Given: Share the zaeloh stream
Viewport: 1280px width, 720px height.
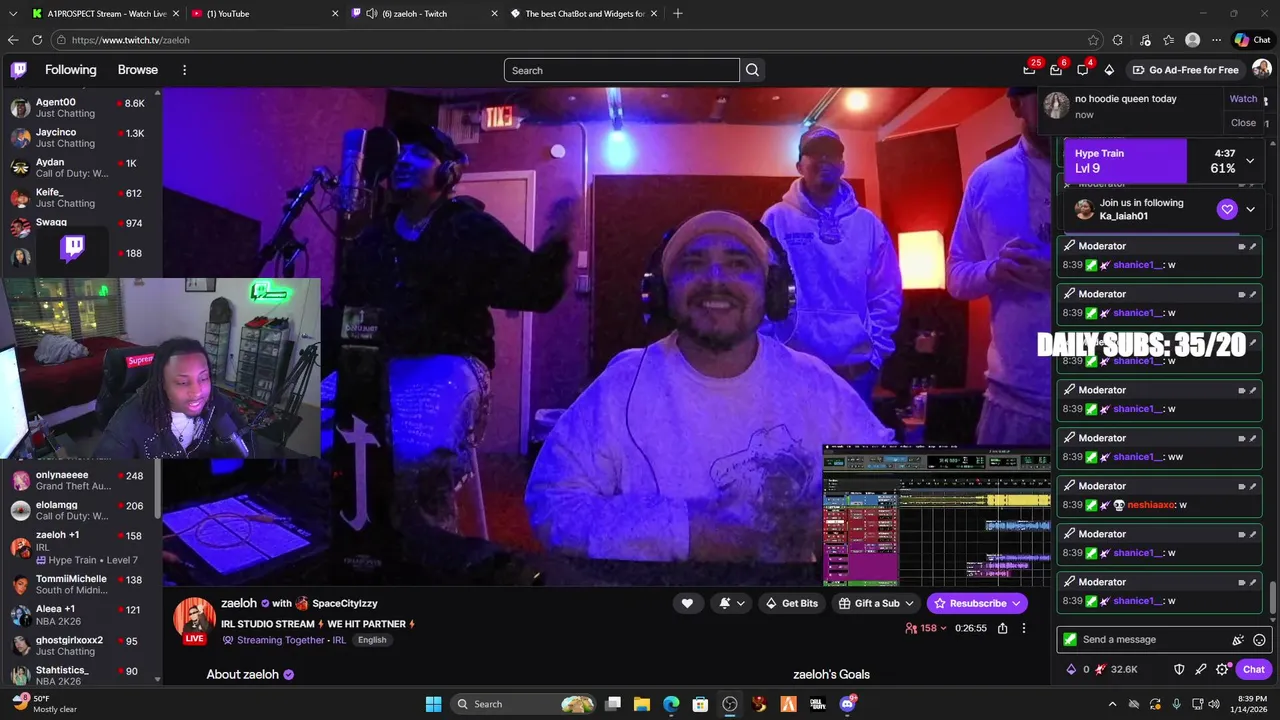Looking at the screenshot, I should pos(1002,628).
